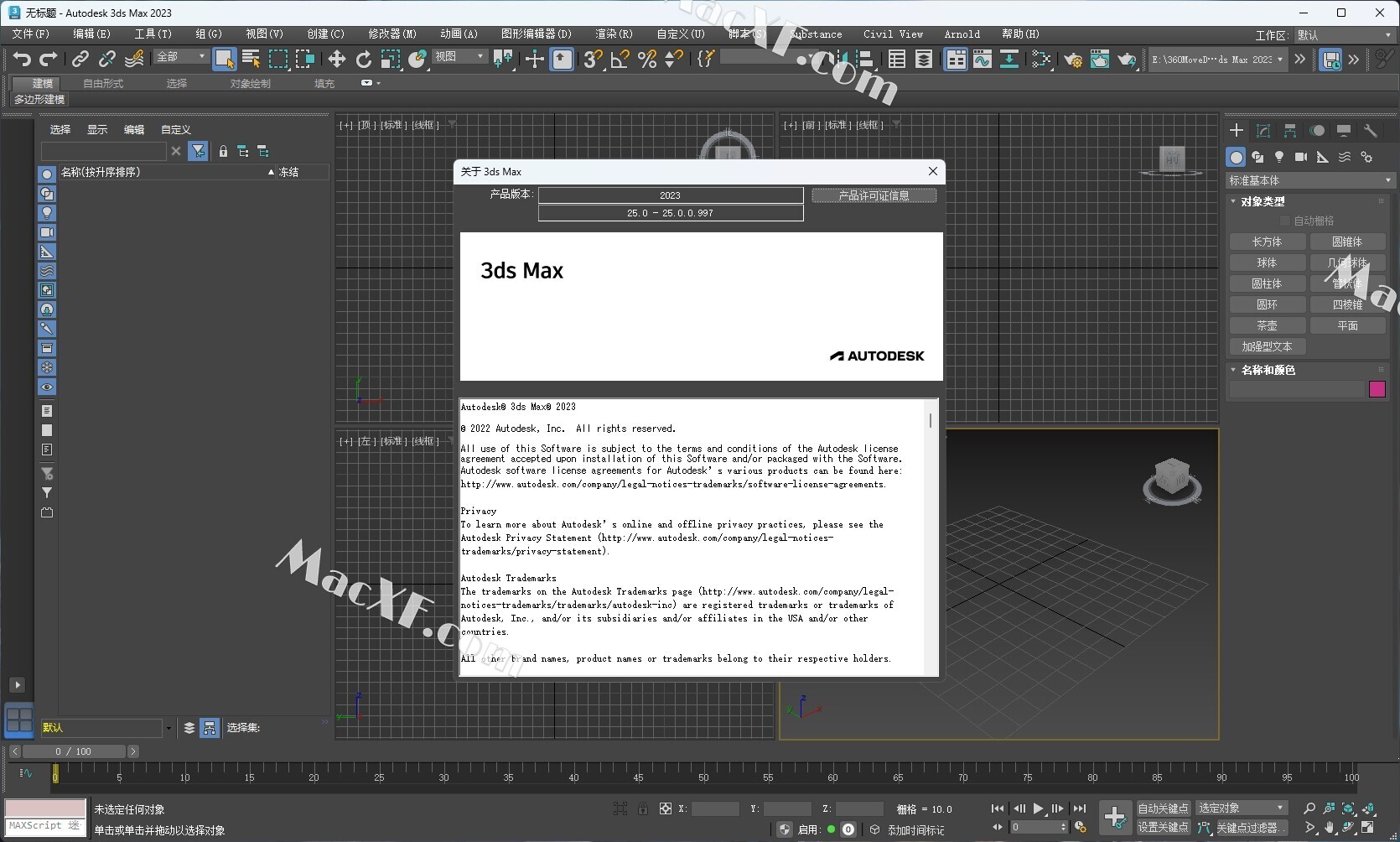Viewport: 1400px width, 842px height.
Task: Open the 全部 selection filter dropdown
Action: pos(181,56)
